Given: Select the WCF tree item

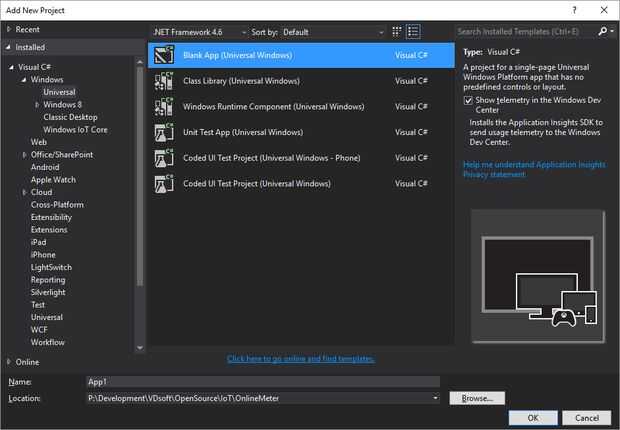Looking at the screenshot, I should (x=39, y=330).
